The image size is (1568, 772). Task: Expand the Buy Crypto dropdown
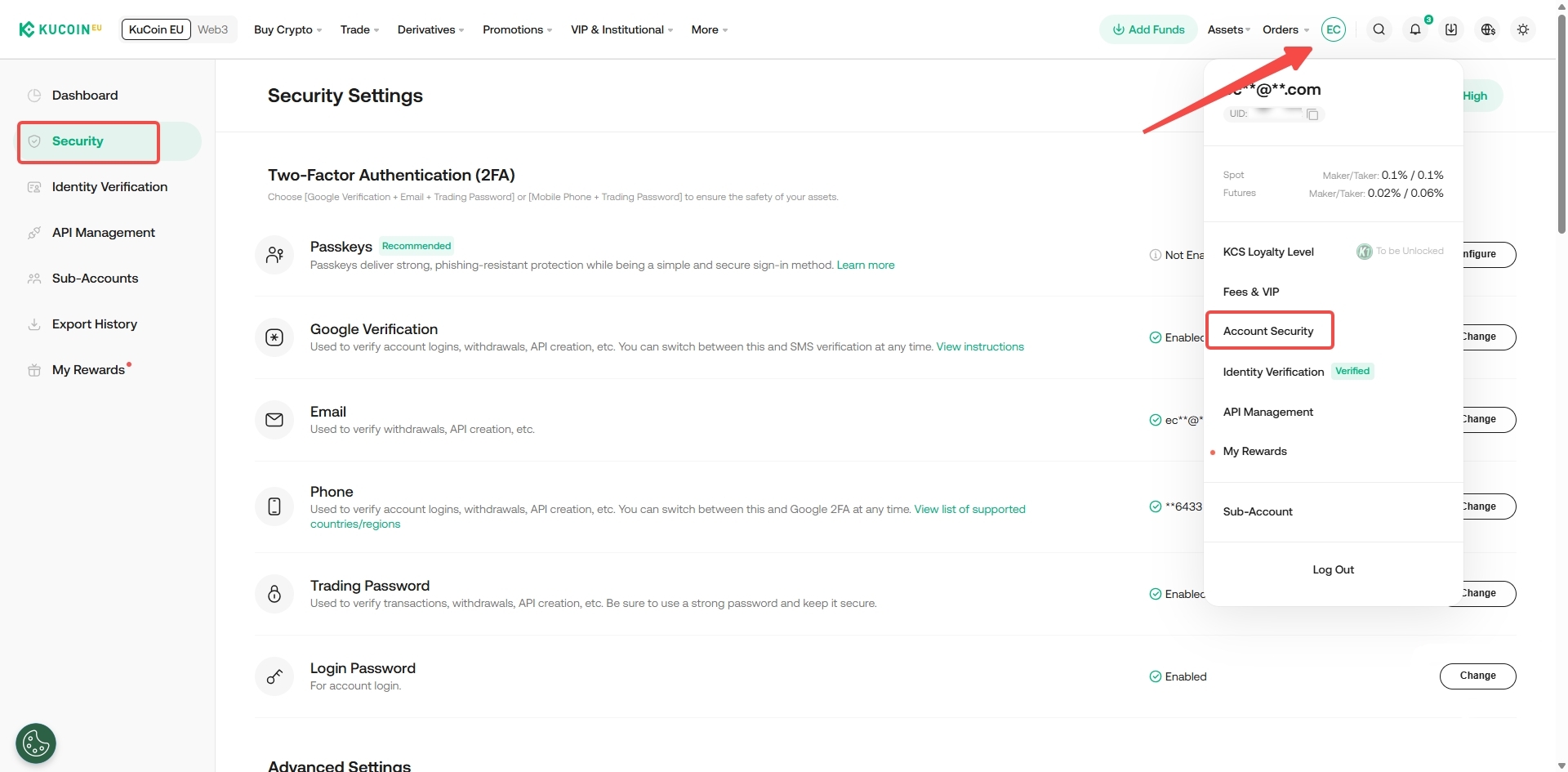(x=287, y=29)
